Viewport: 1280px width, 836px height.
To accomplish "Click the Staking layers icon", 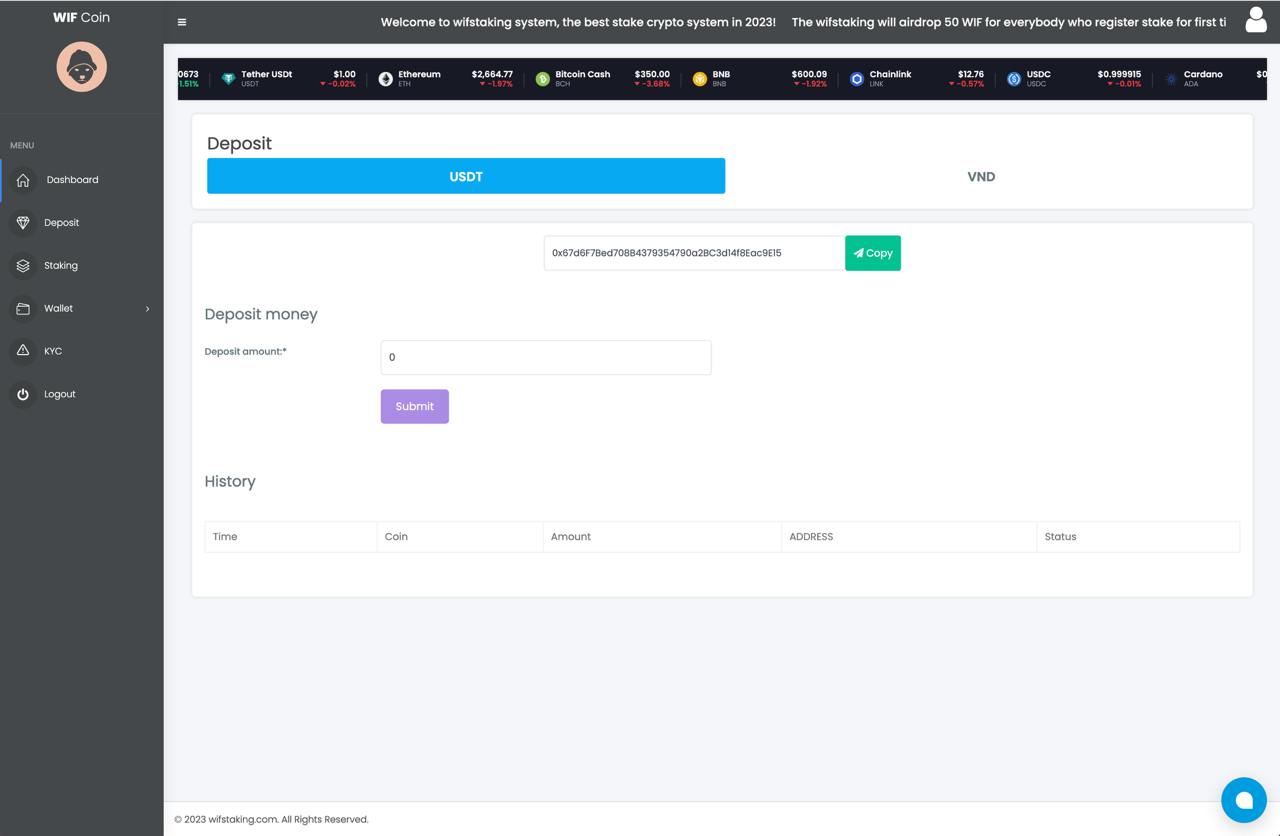I will click(23, 266).
